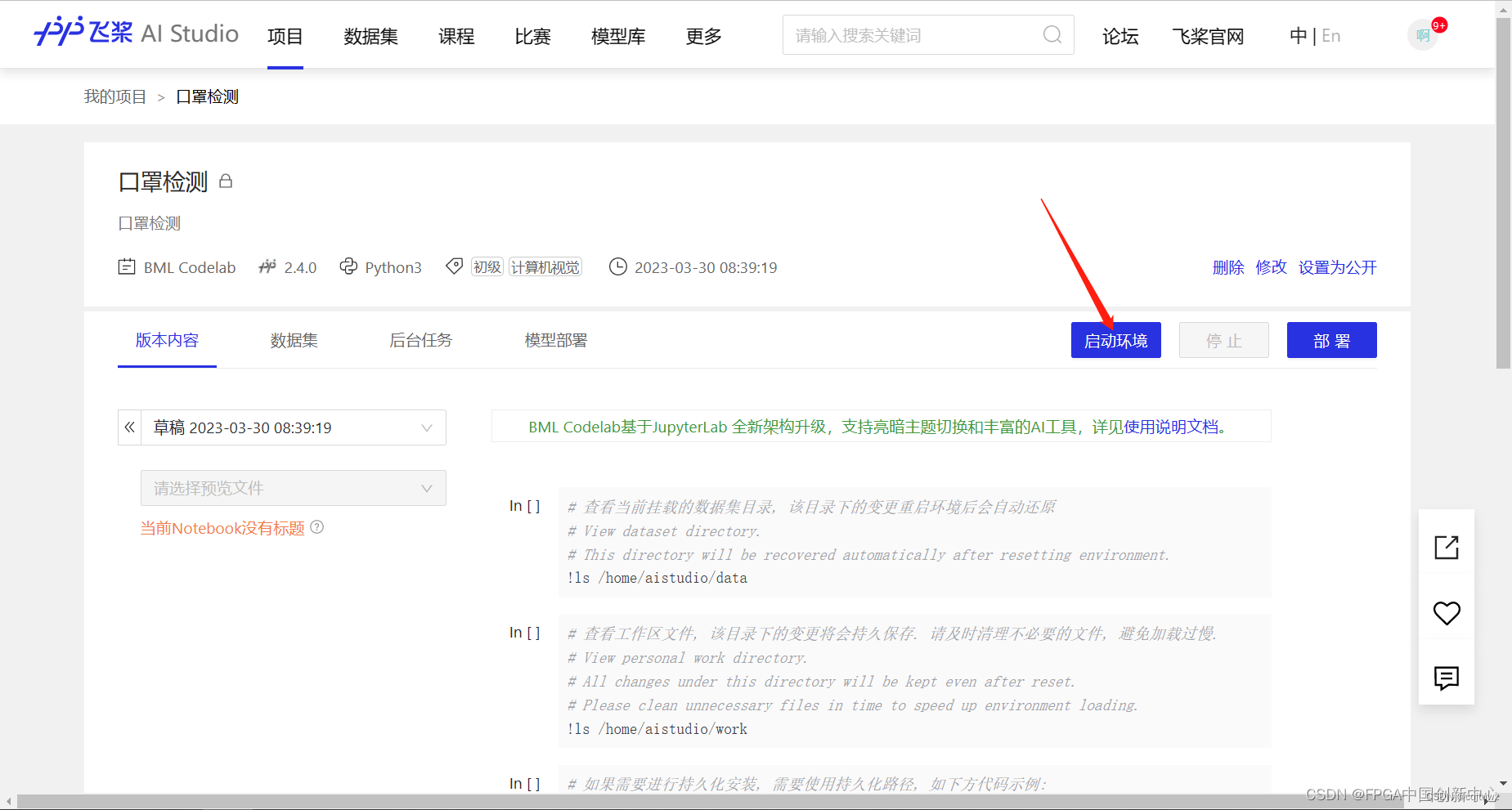Click the lock icon beside 口罩检测 title
Screen dimensions: 1512x810
(227, 181)
